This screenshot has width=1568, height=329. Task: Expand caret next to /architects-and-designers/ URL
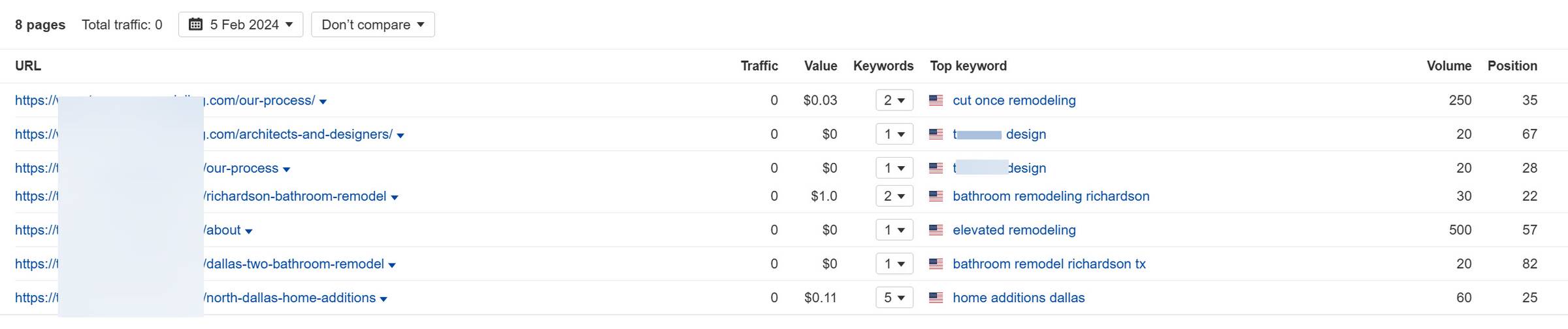point(400,136)
